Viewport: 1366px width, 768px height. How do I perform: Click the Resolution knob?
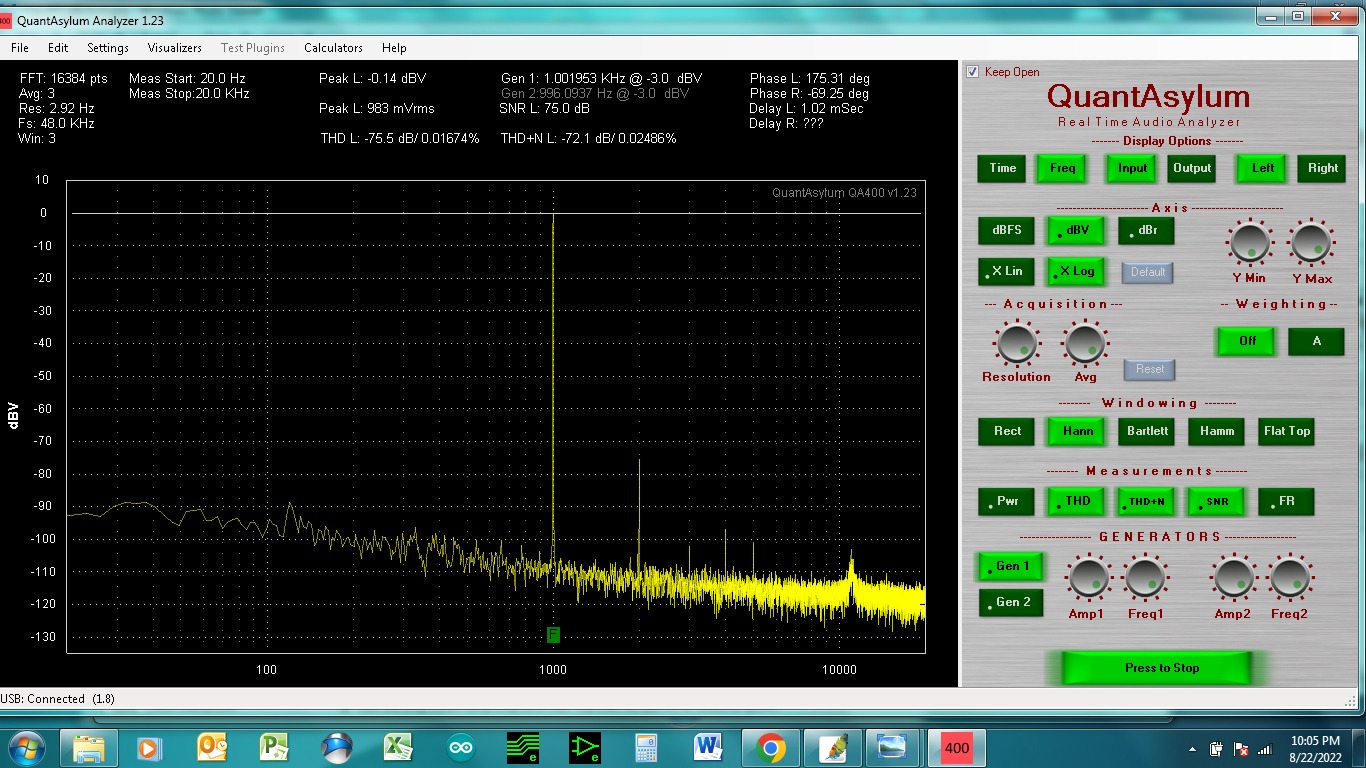(1016, 343)
